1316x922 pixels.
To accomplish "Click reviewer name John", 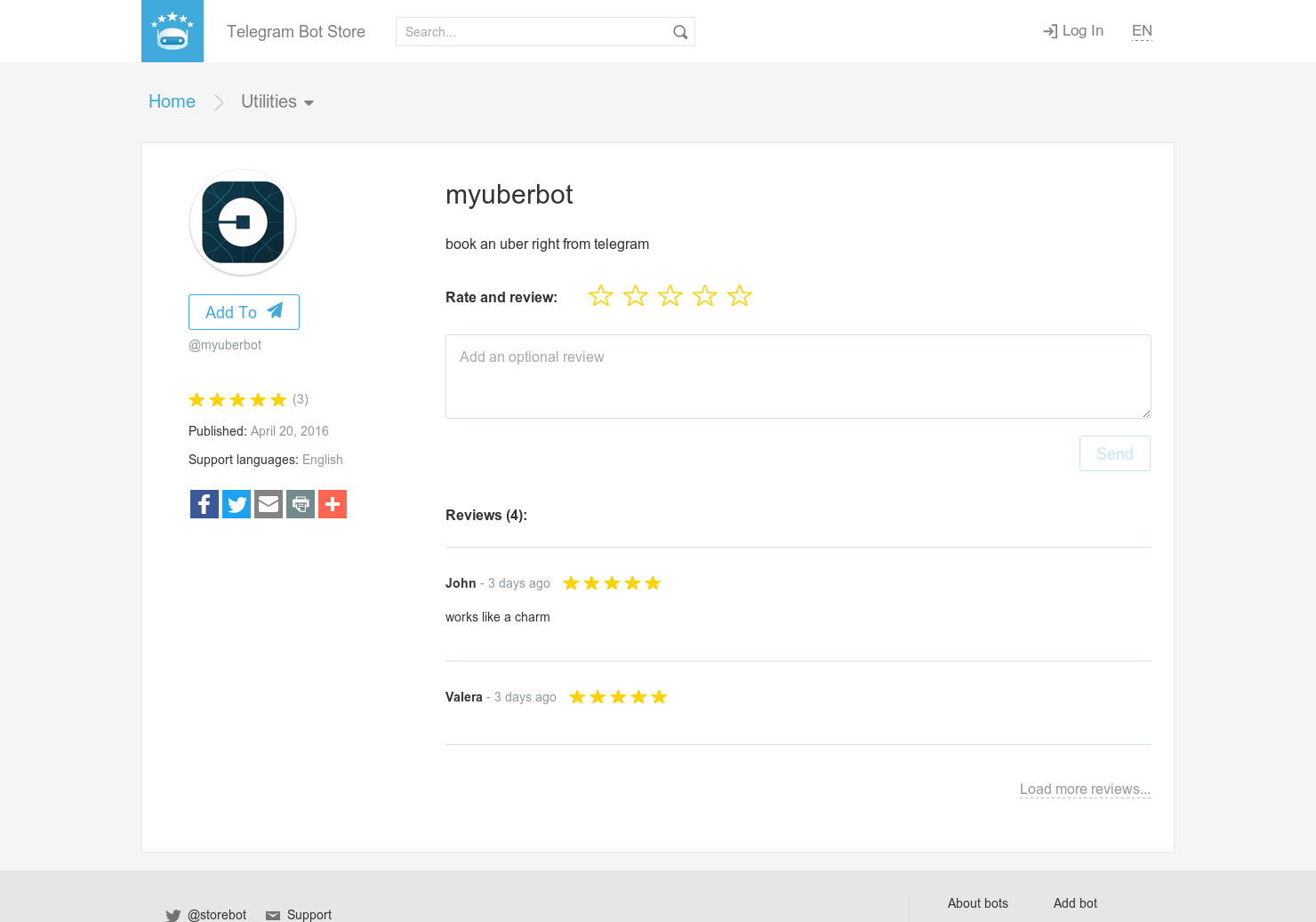I will 461,583.
